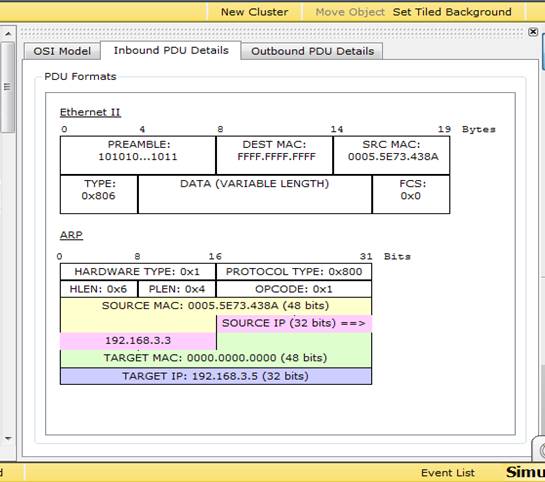Click the PREAMBLE 101010...1011 field
545x482 pixels.
[138, 155]
